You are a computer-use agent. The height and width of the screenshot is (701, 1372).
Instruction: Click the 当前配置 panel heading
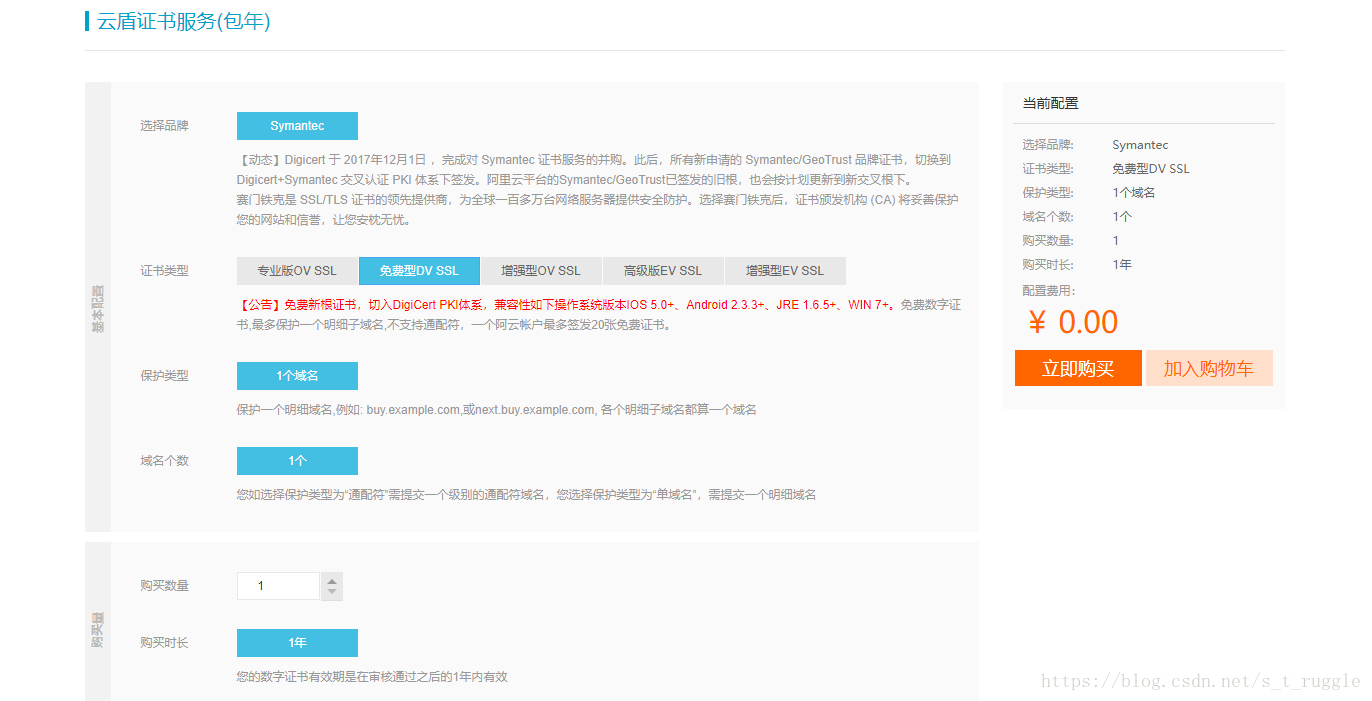point(1050,103)
